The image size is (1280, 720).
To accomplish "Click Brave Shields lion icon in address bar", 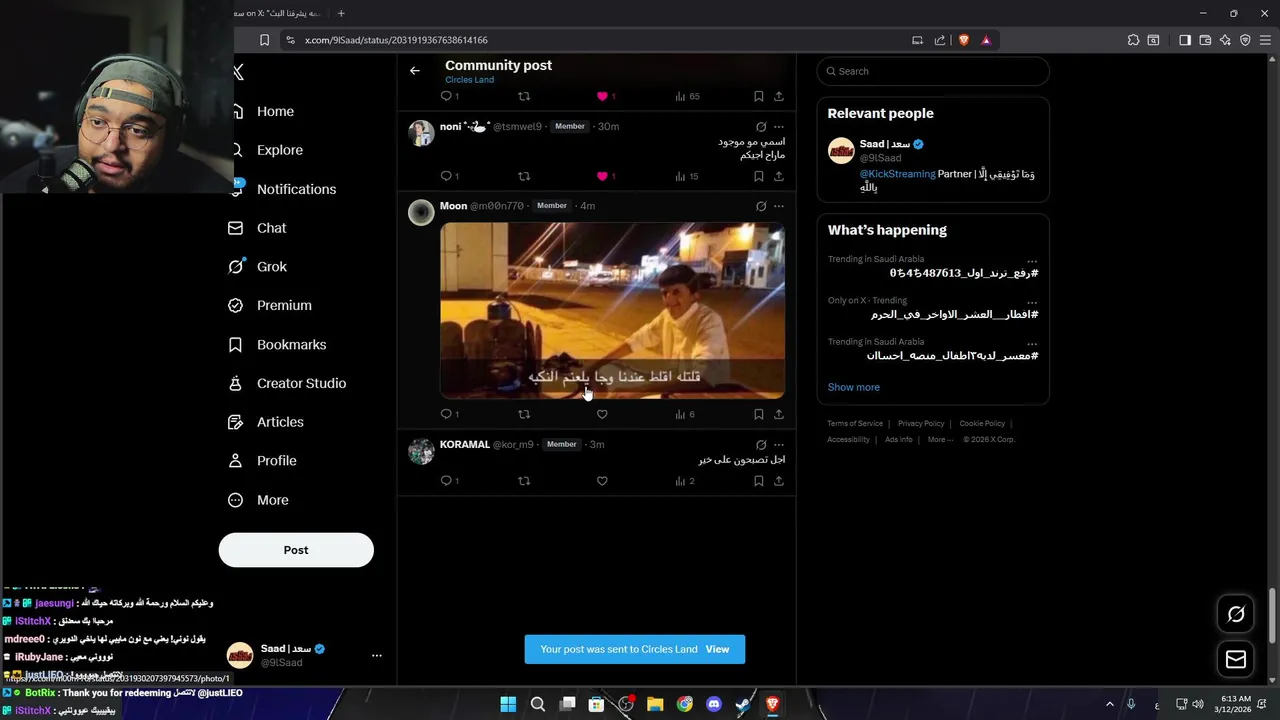I will pos(964,40).
